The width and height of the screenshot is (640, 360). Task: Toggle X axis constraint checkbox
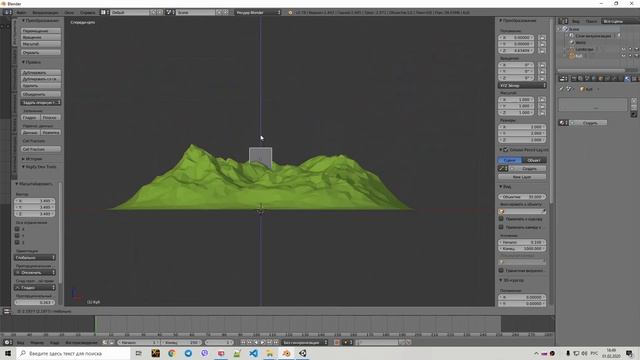coord(17,229)
